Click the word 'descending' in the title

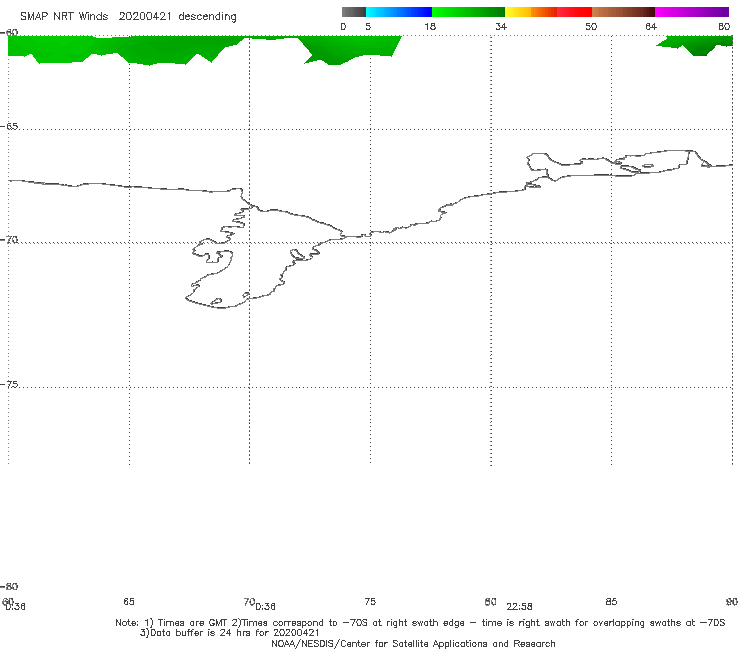tap(207, 17)
